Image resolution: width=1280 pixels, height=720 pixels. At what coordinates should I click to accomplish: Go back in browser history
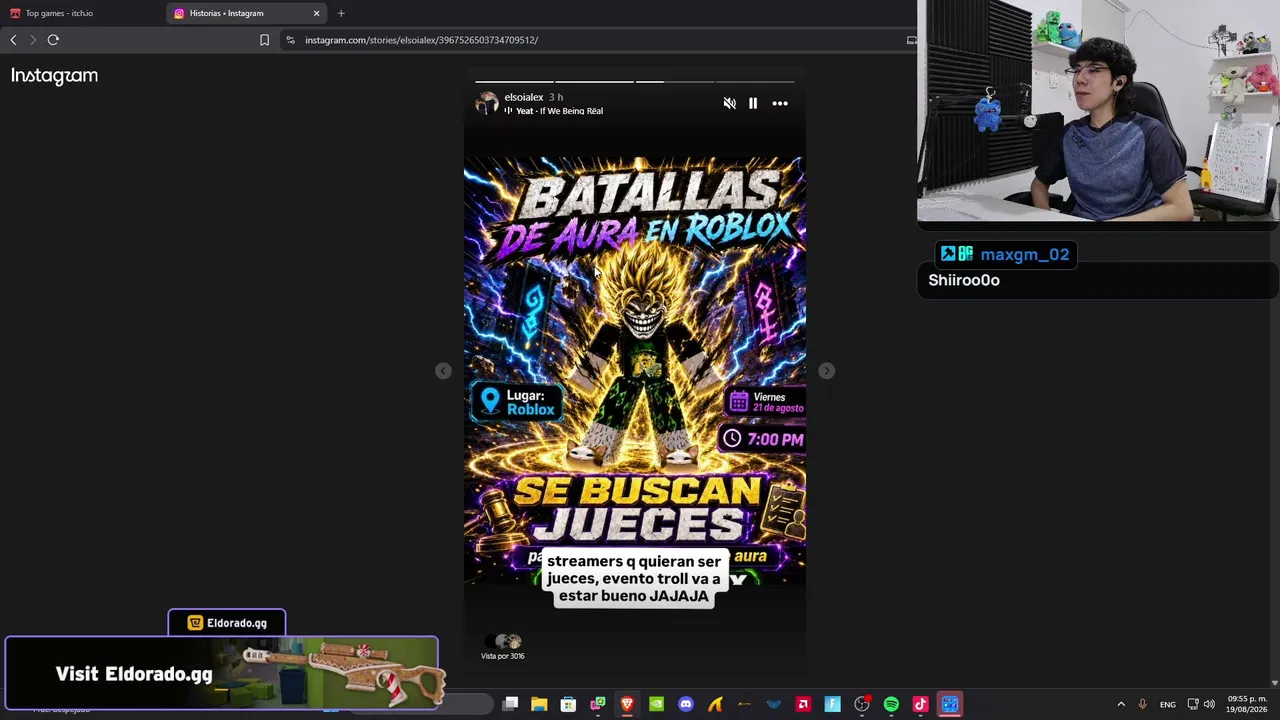[x=13, y=40]
